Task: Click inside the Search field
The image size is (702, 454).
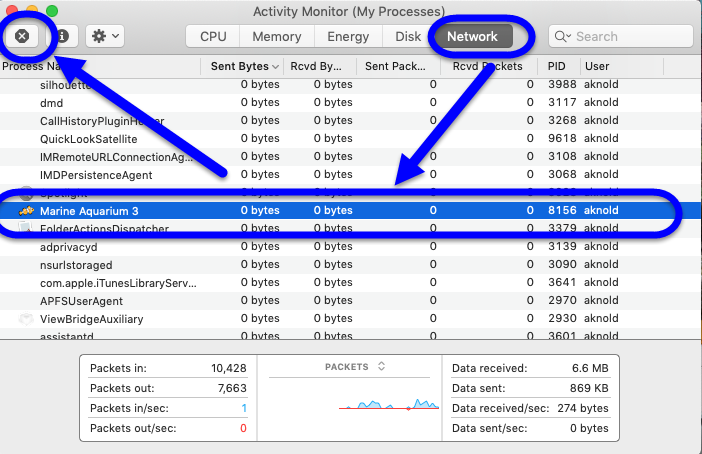Action: [x=625, y=37]
